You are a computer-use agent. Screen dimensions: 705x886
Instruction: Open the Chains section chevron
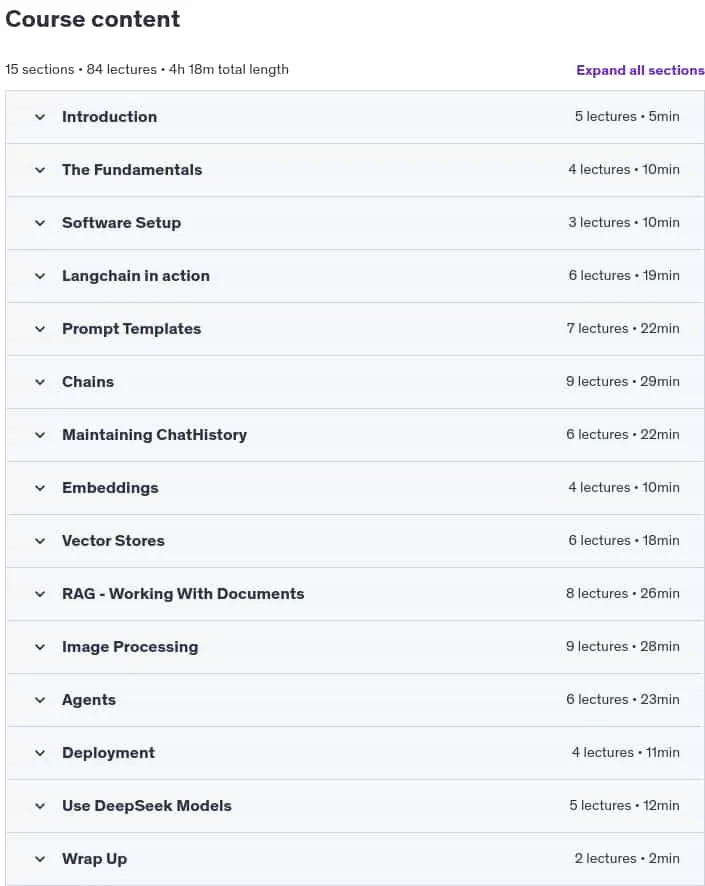point(40,382)
